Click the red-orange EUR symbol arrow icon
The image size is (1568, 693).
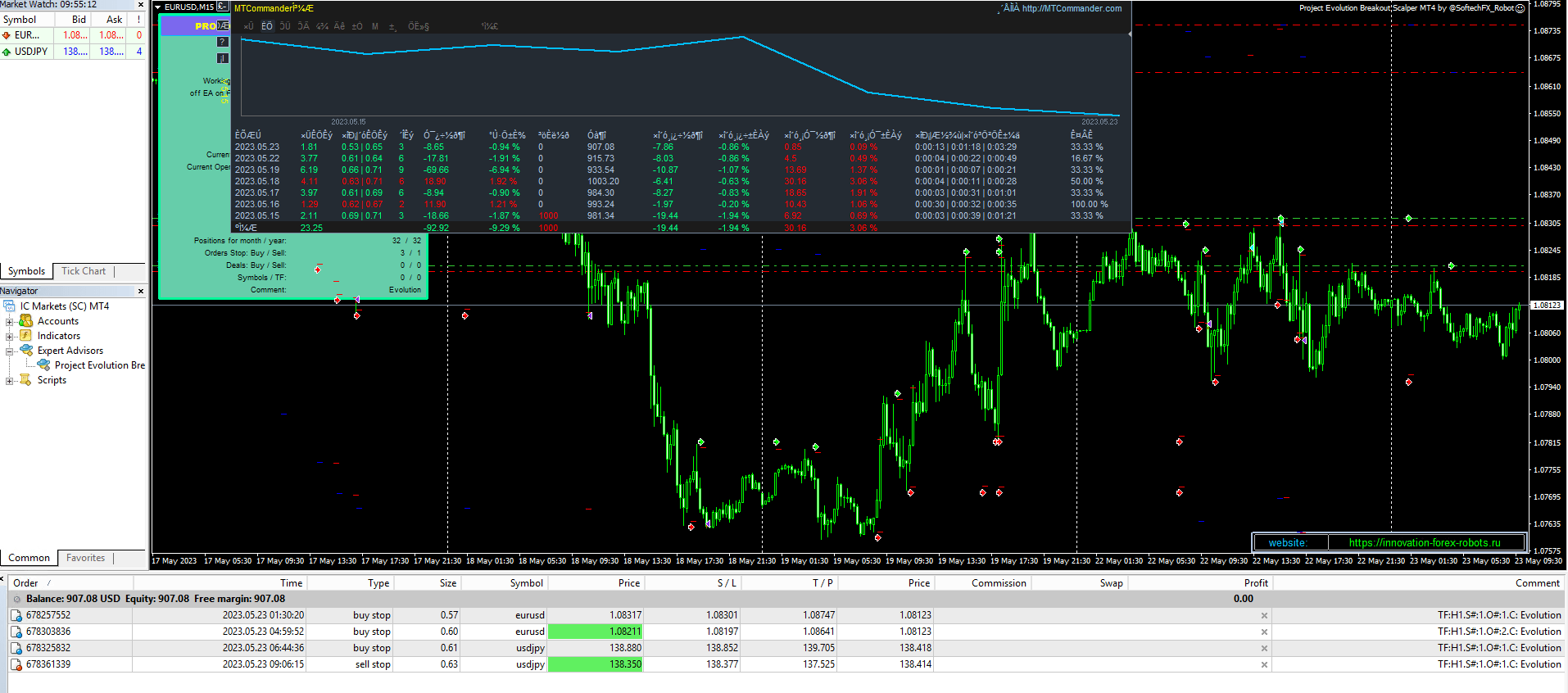pos(7,35)
